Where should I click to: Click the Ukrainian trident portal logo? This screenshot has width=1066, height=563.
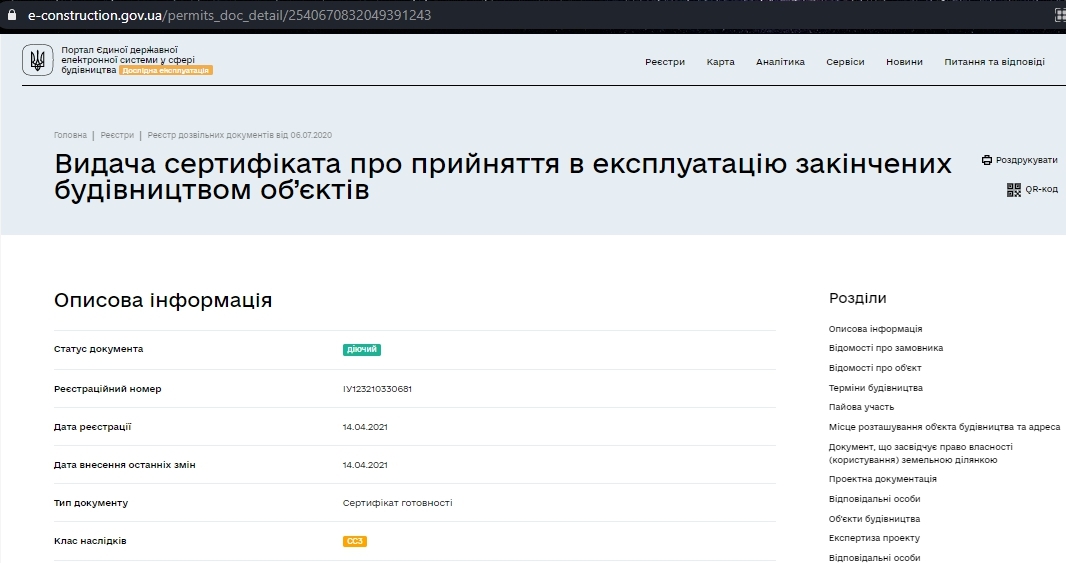pos(37,61)
